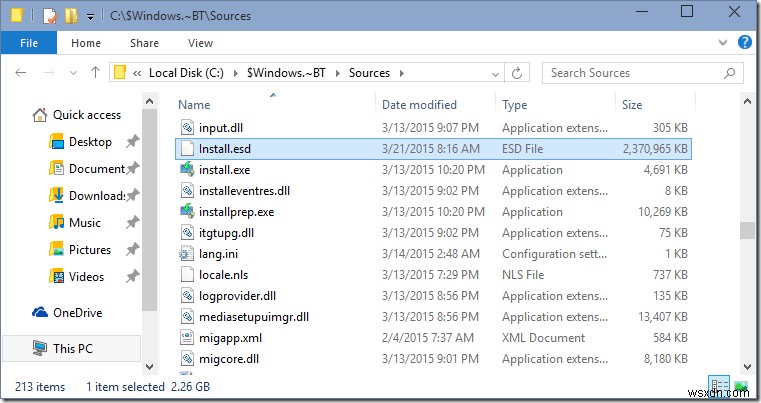Screen dimensions: 761x403
Task: Click the installeventres.dll file icon
Action: click(x=187, y=191)
